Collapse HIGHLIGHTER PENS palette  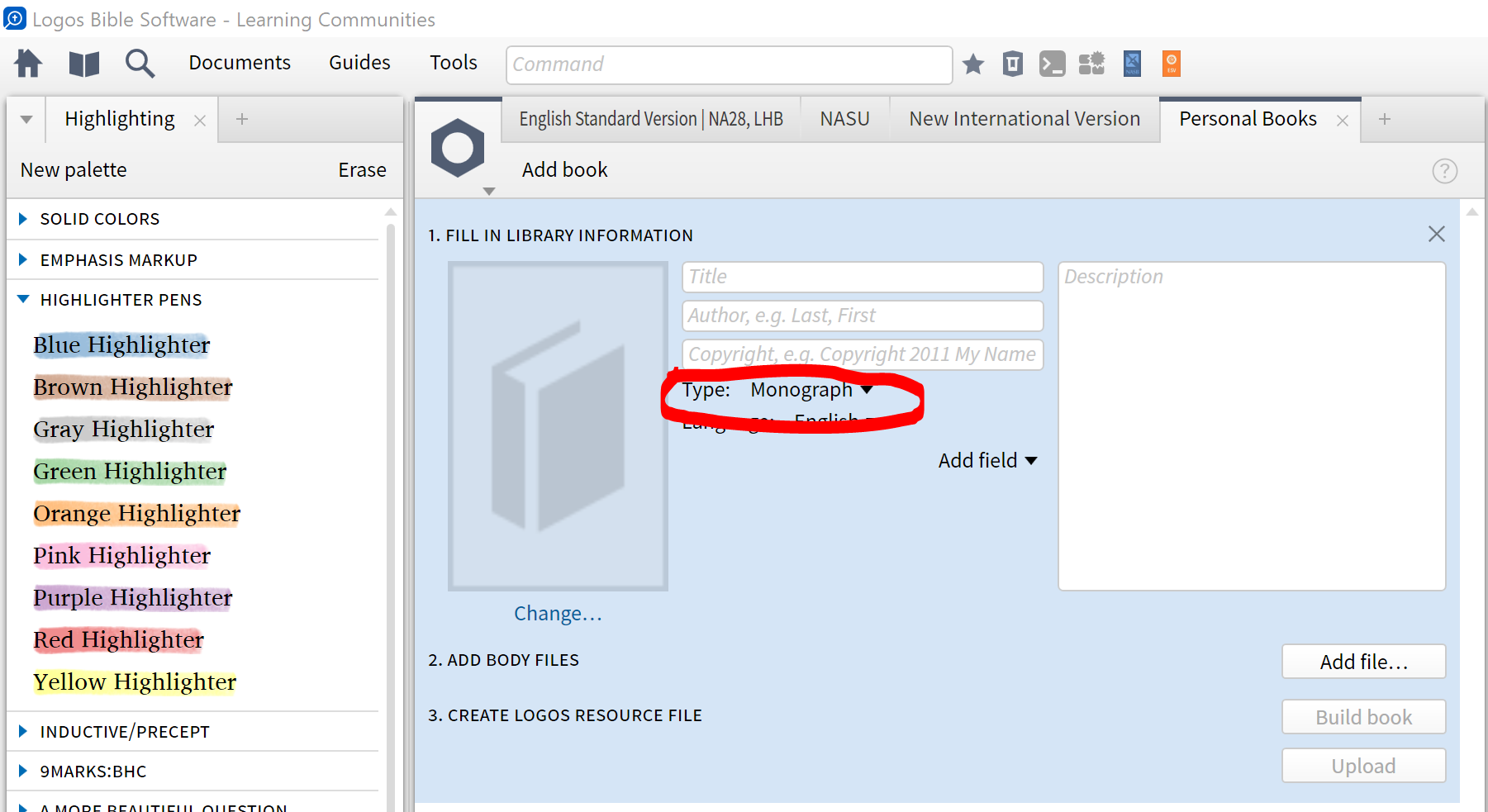click(23, 299)
